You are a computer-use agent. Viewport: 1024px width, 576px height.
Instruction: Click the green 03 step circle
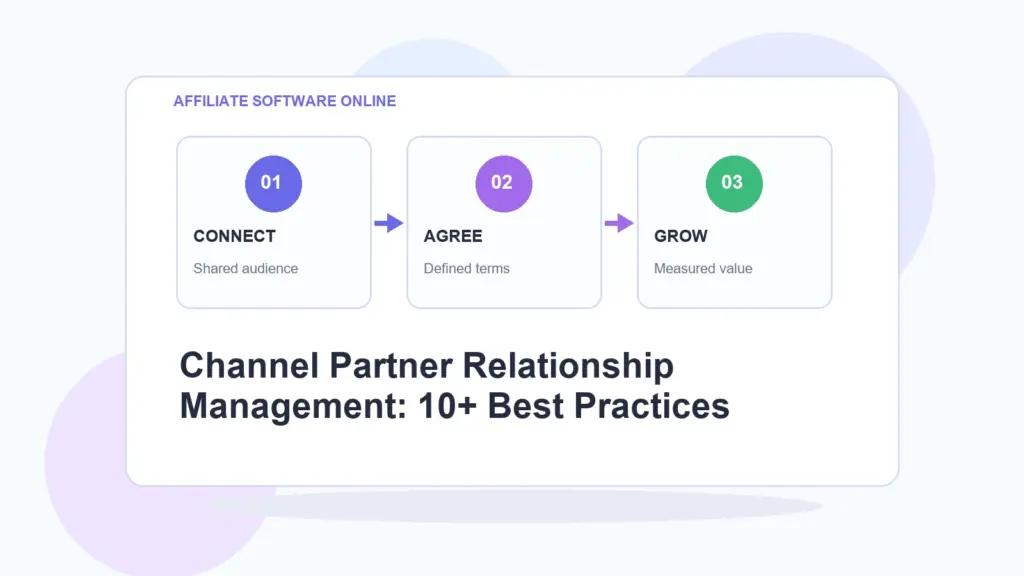[734, 184]
